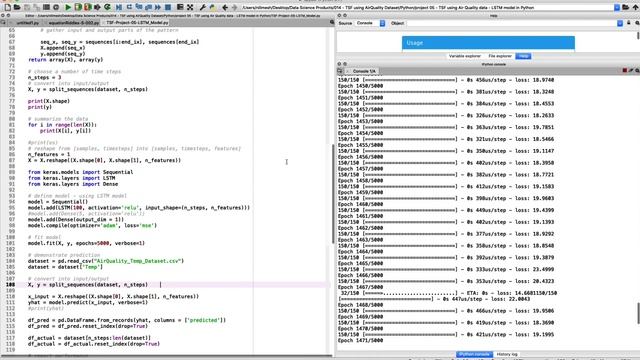Maximize the current pane
The height and width of the screenshot is (360, 640).
pyautogui.click(x=180, y=7)
